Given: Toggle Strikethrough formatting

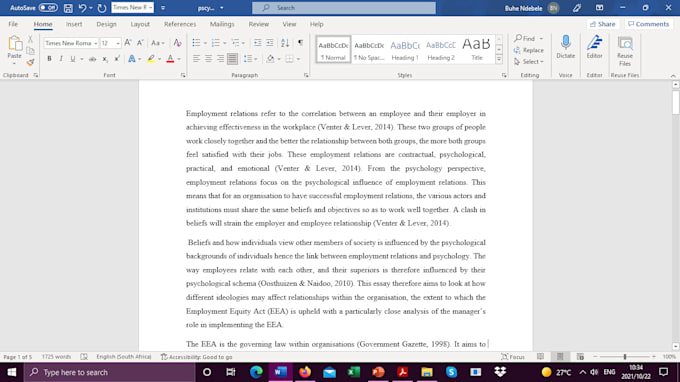Looking at the screenshot, I should pos(92,59).
